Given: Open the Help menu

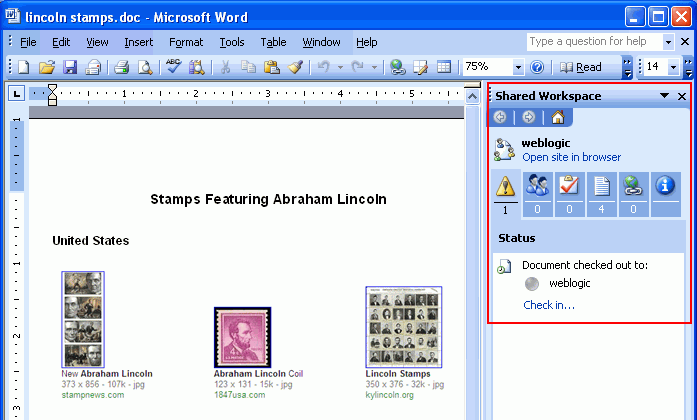Looking at the screenshot, I should (x=366, y=42).
